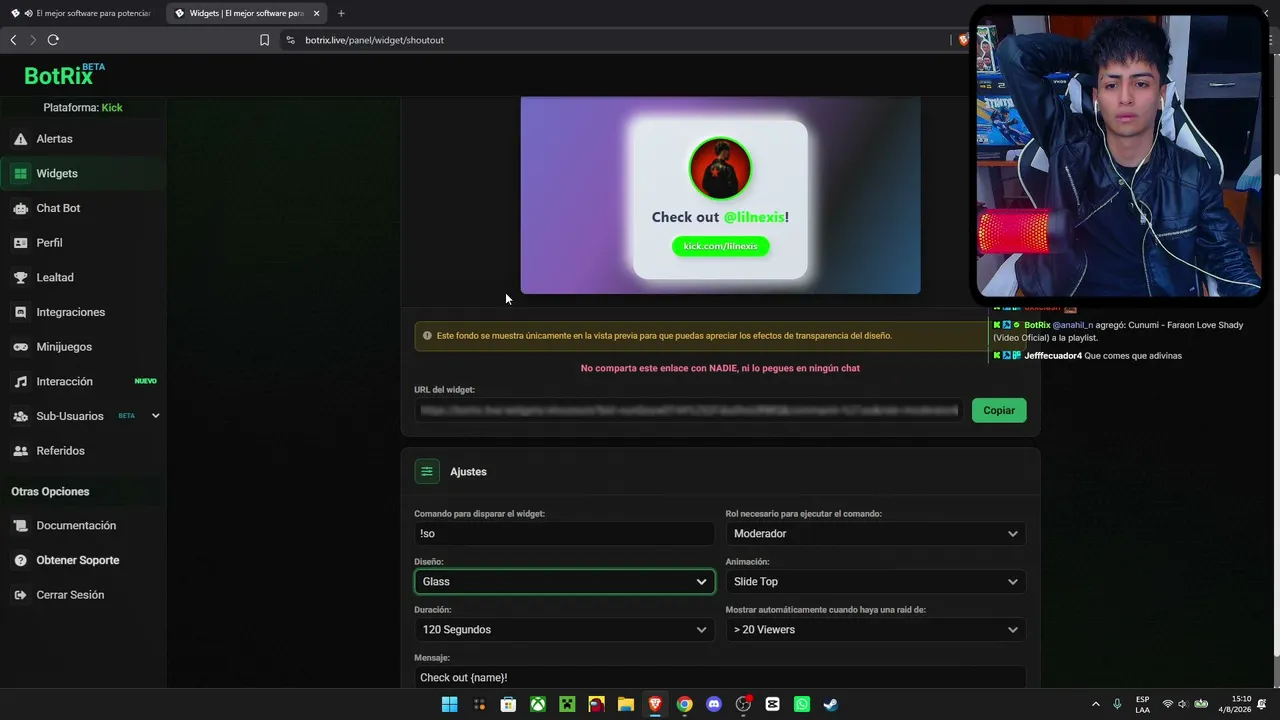
Task: Click the Chat Bot robot icon
Action: coord(20,208)
